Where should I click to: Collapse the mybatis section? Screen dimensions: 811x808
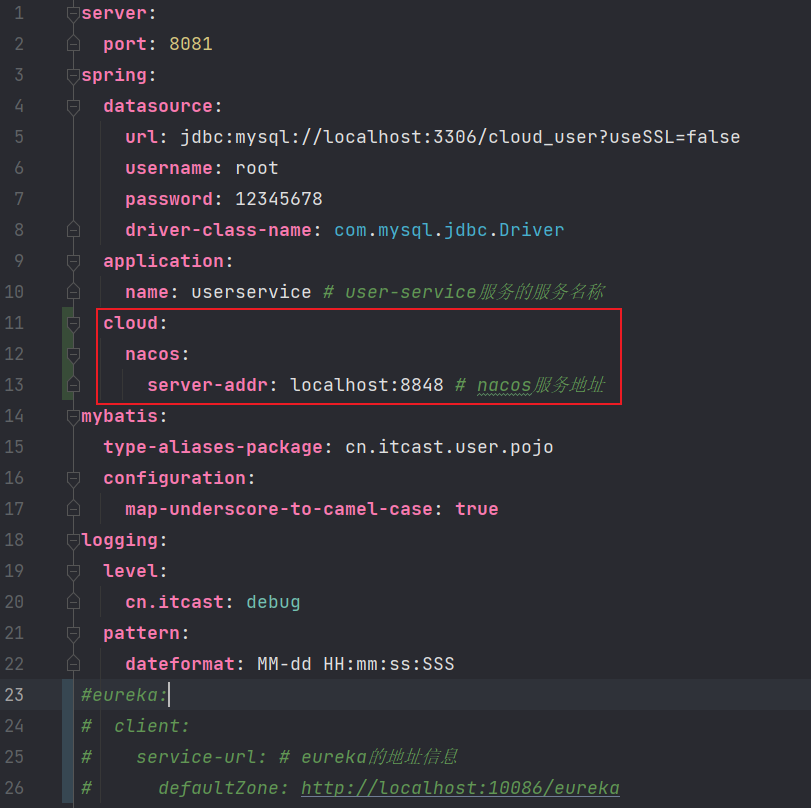(x=73, y=416)
